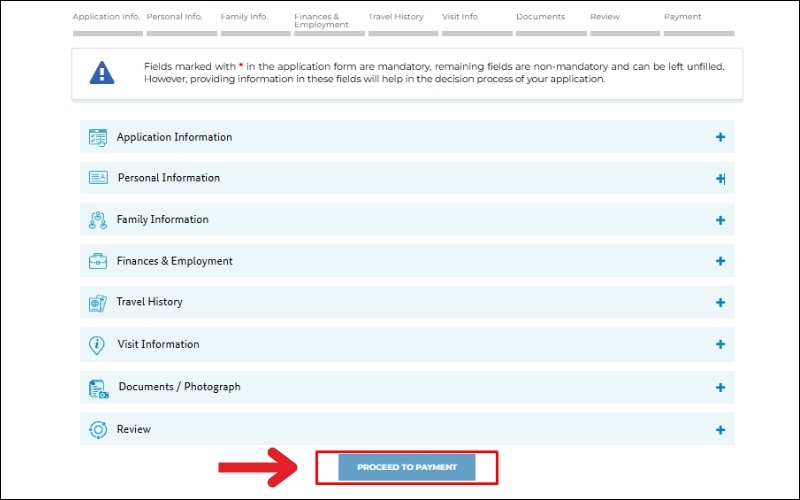Expand Personal Information with the plus sign
Viewport: 800px width, 500px height.
pyautogui.click(x=720, y=179)
